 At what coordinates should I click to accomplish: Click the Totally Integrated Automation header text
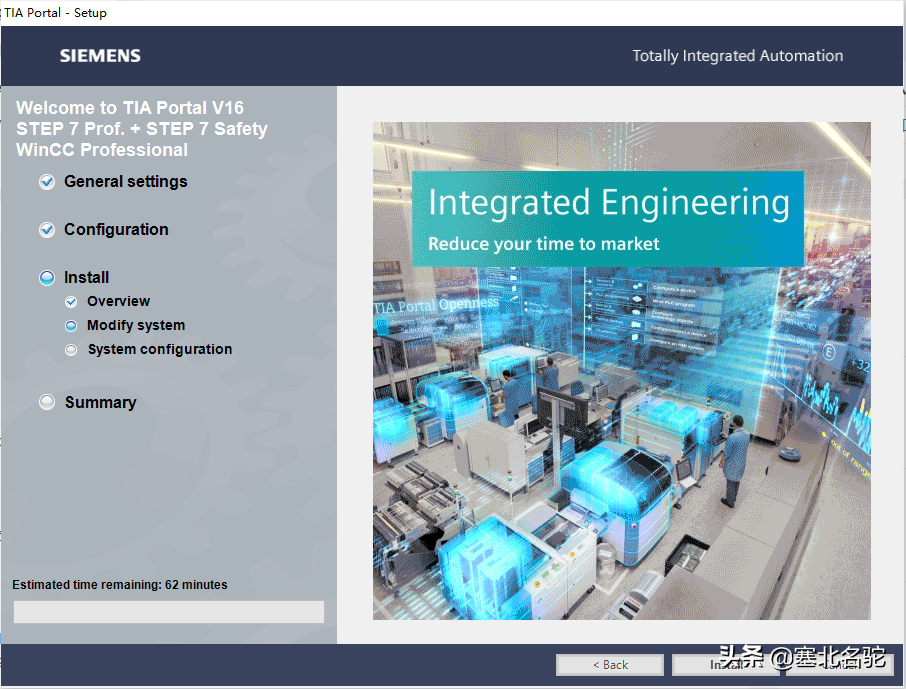coord(737,56)
